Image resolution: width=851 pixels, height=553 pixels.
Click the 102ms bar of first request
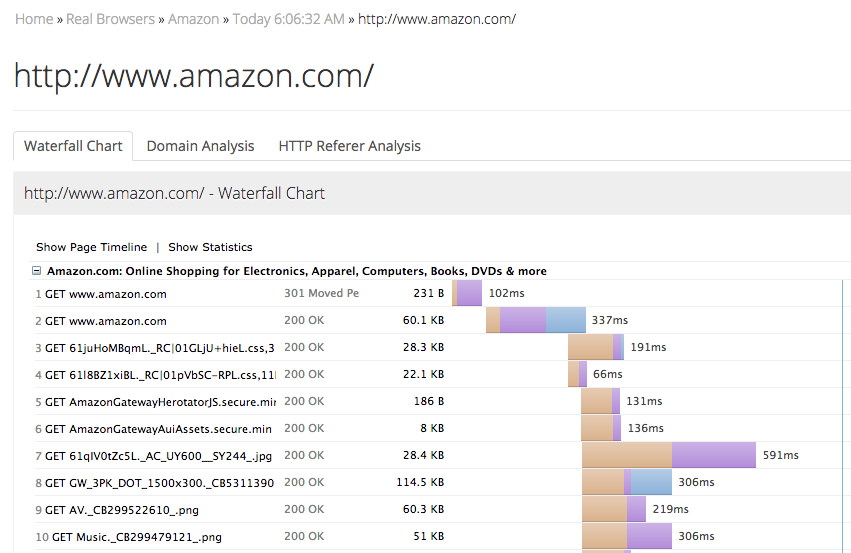[x=467, y=294]
